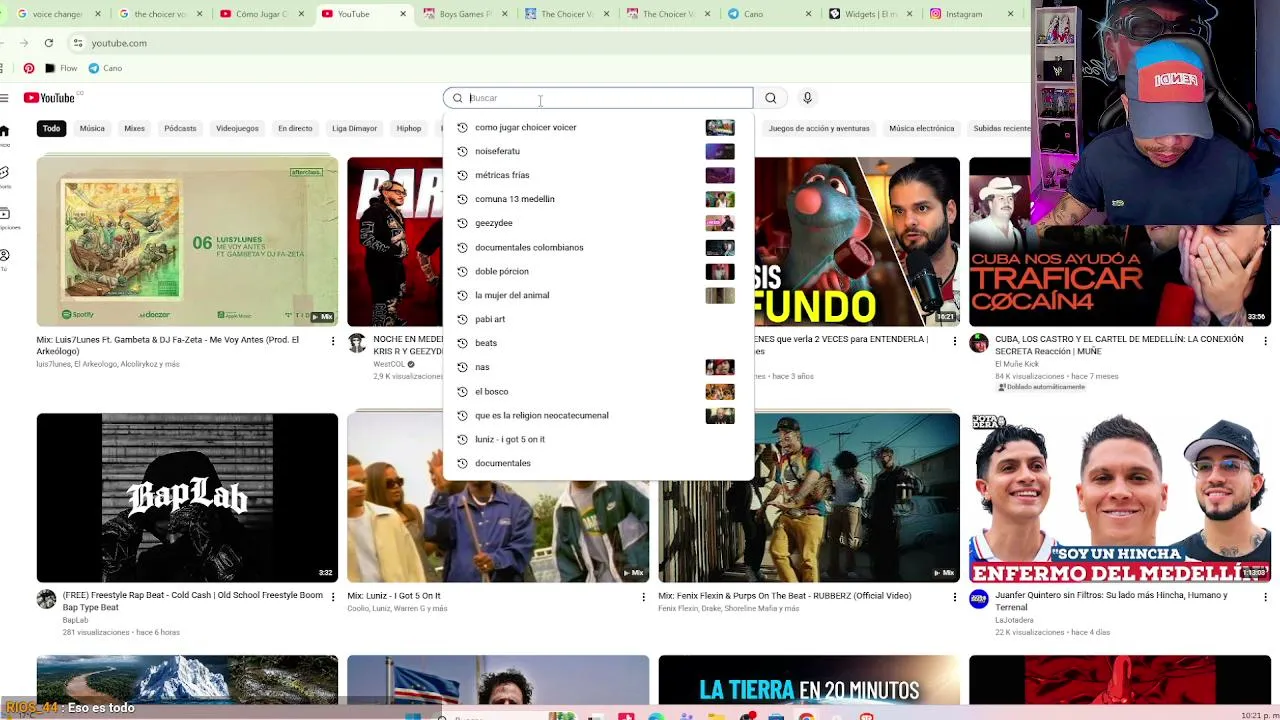Image resolution: width=1280 pixels, height=720 pixels.
Task: Open options menu for Luis7Lunes mix video
Action: (333, 341)
